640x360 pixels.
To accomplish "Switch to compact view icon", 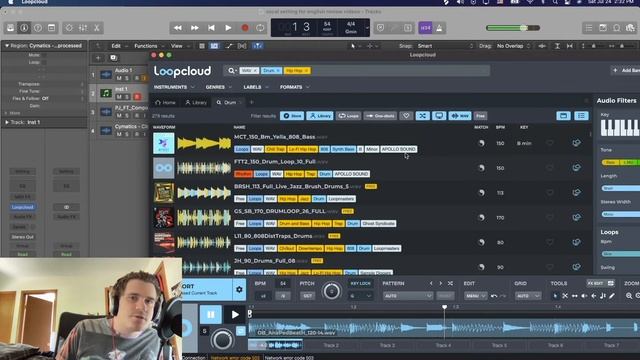I will (563, 116).
